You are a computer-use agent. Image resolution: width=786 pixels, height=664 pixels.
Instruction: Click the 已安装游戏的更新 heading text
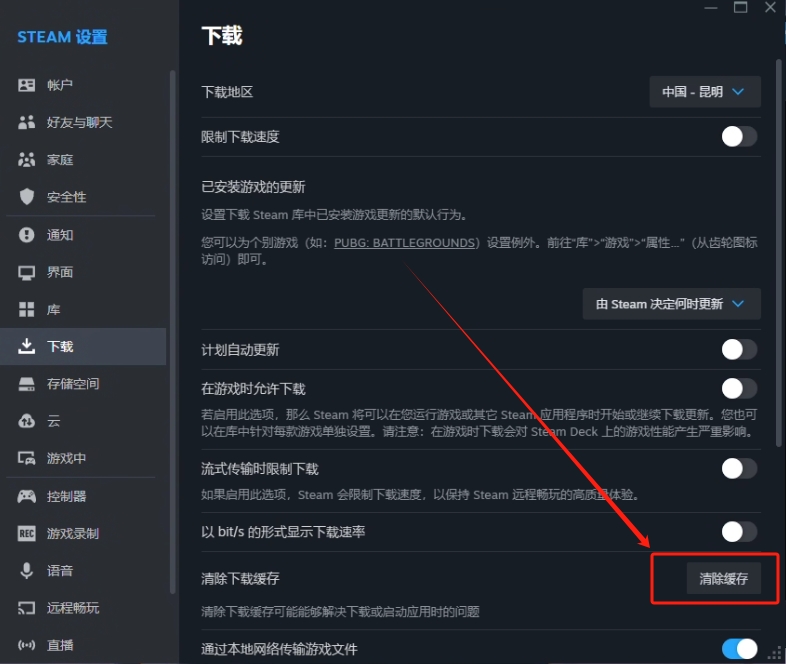253,187
